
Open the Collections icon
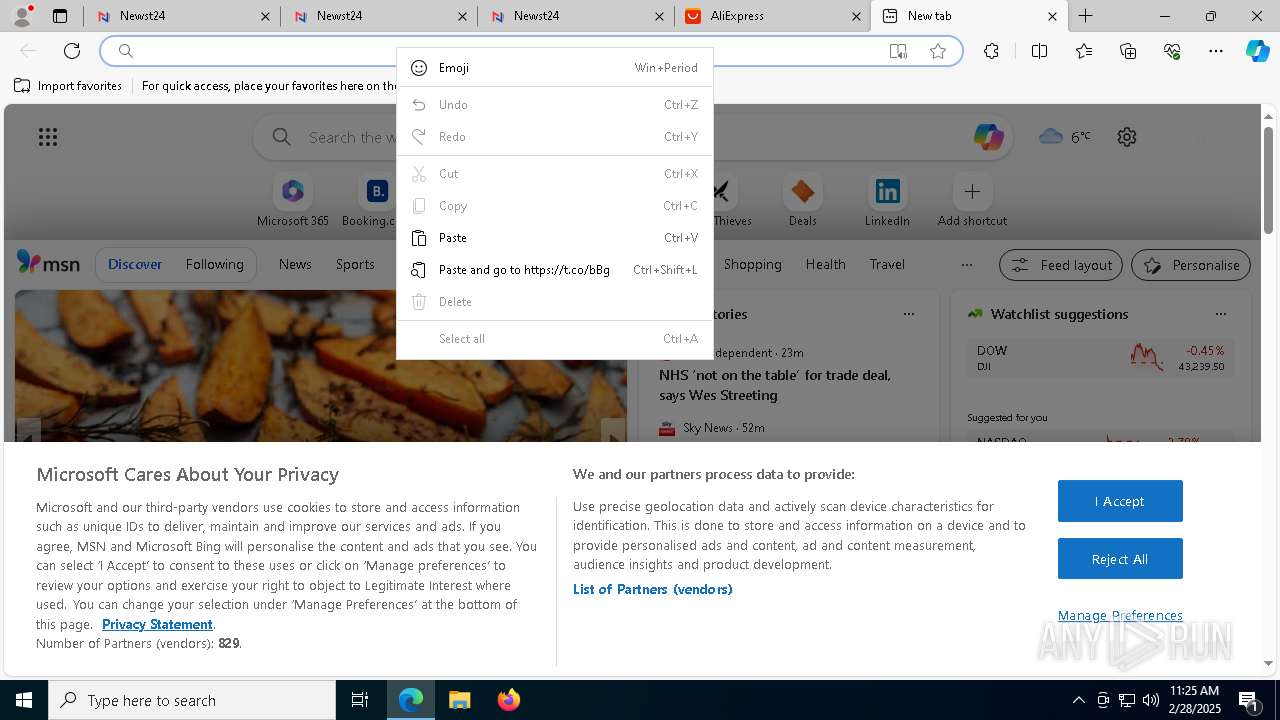tap(1128, 51)
